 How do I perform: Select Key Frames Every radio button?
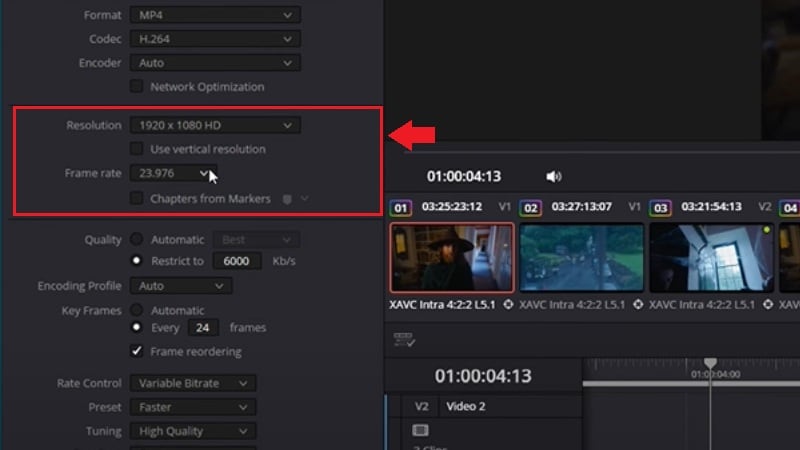(136, 327)
